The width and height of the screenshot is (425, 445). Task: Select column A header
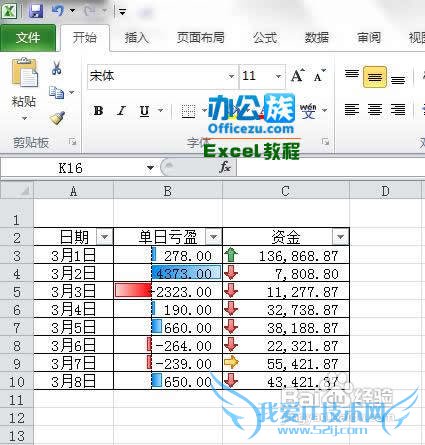(x=73, y=191)
